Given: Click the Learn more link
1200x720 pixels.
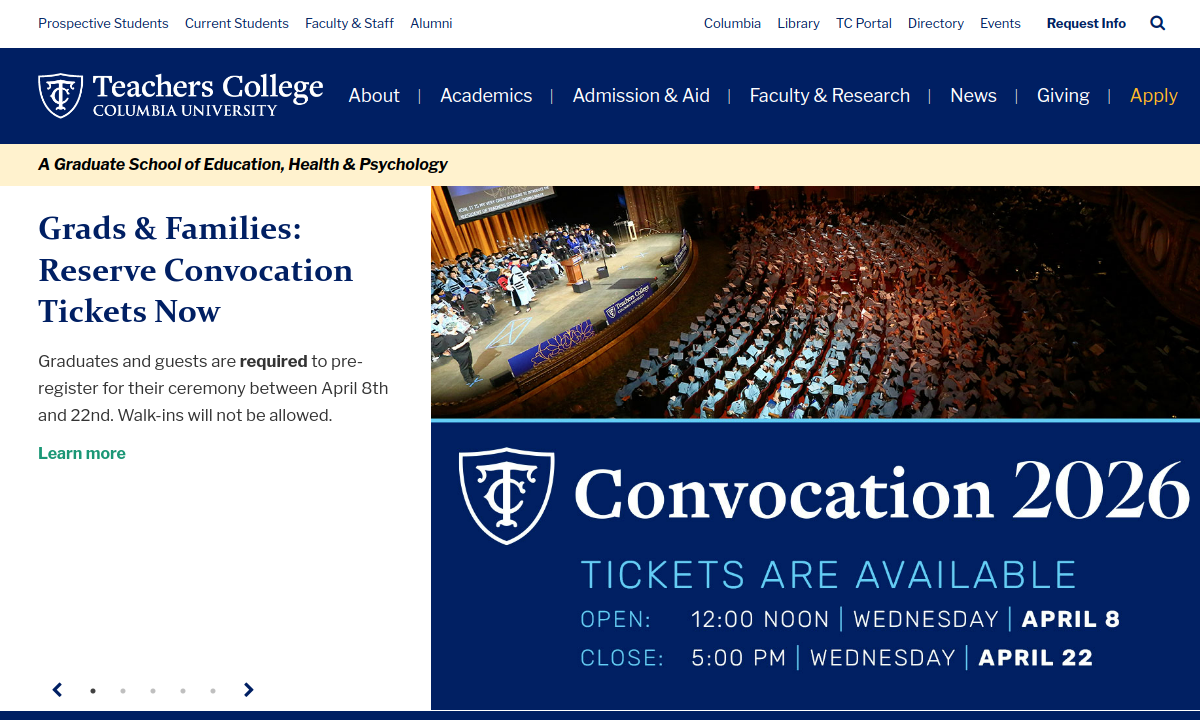Looking at the screenshot, I should (x=82, y=453).
